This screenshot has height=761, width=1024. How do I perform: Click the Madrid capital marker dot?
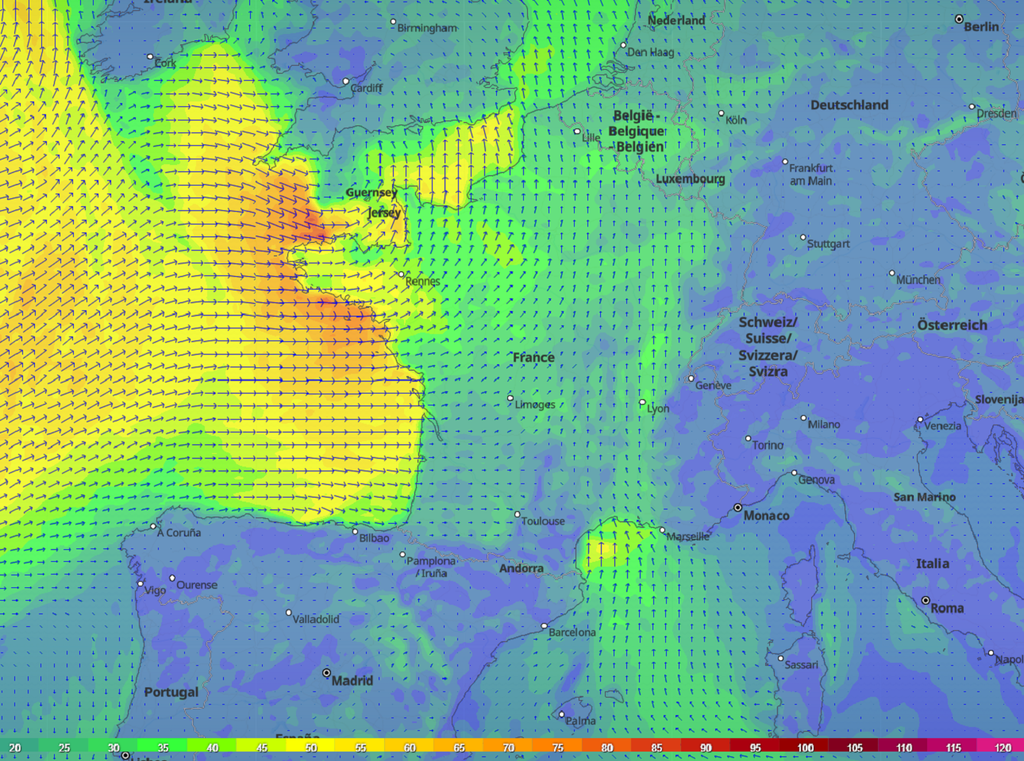[326, 673]
